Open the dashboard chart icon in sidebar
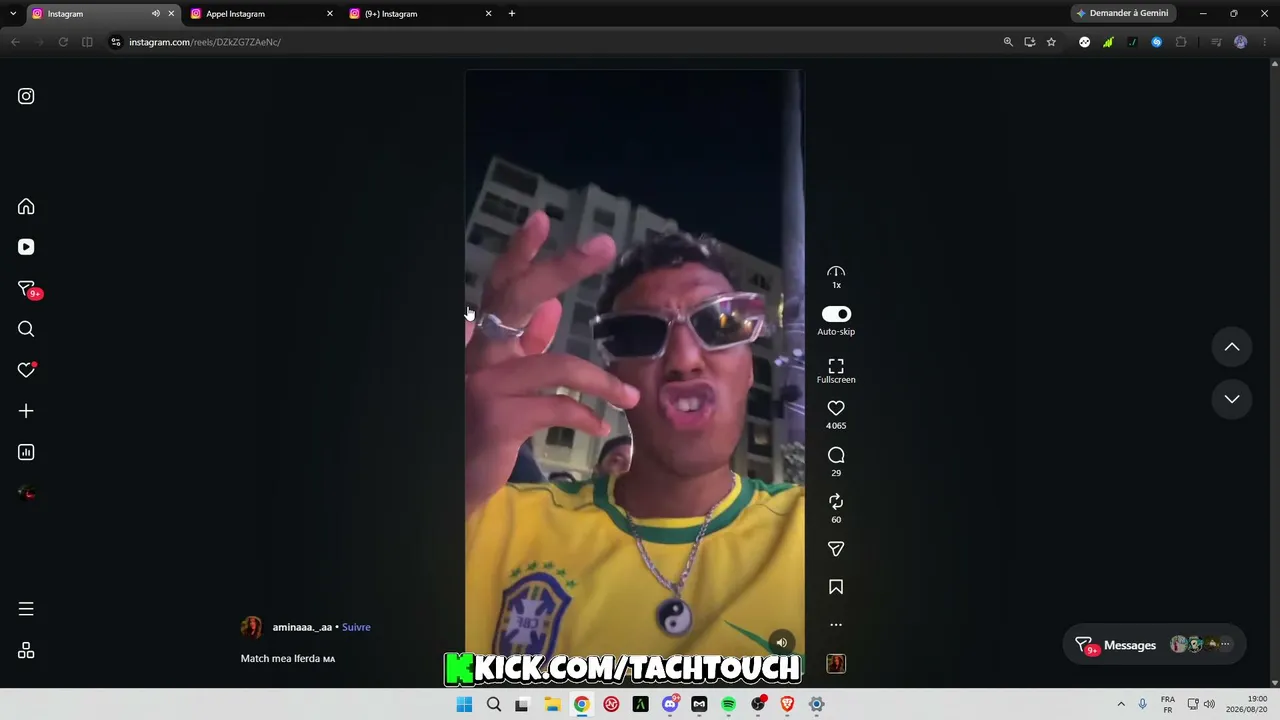Image resolution: width=1280 pixels, height=720 pixels. [x=26, y=452]
